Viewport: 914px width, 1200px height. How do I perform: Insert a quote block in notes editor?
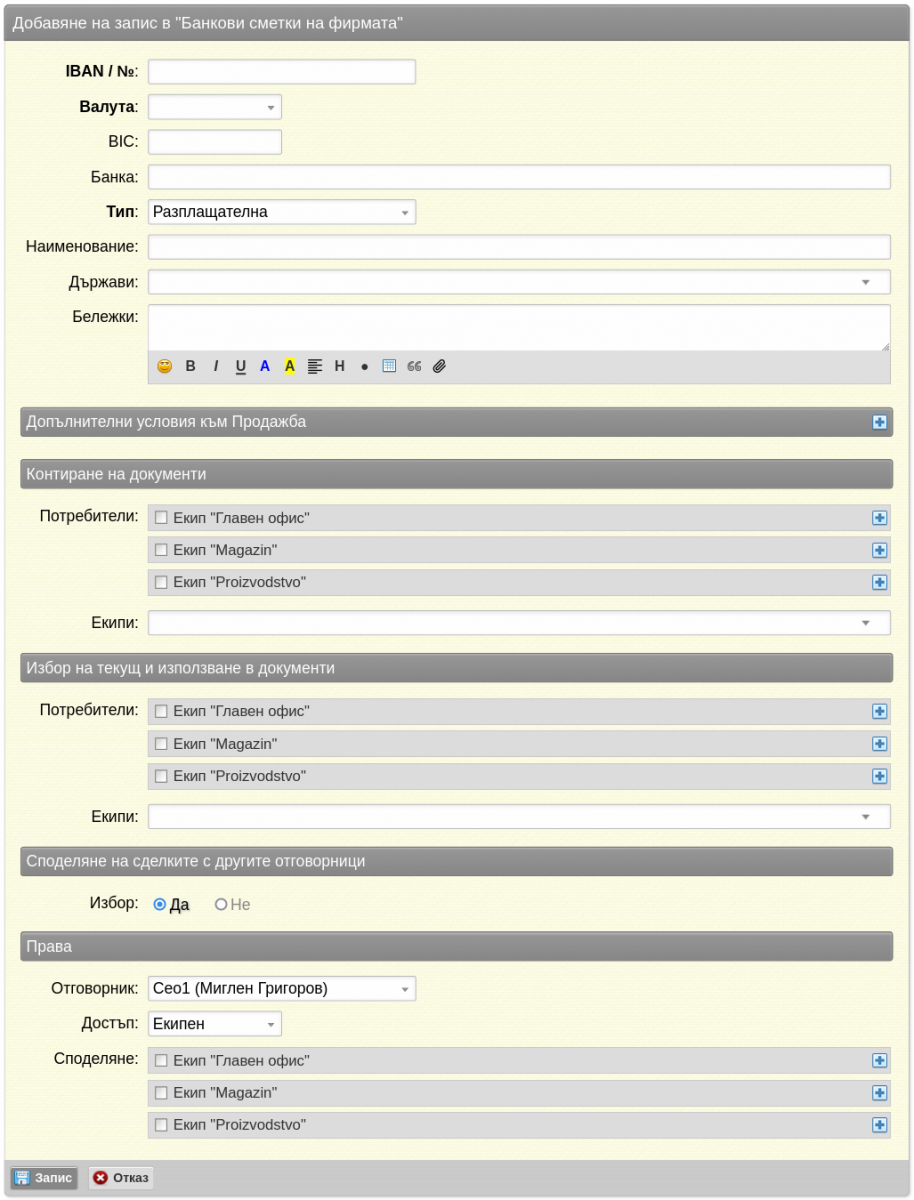pos(414,366)
